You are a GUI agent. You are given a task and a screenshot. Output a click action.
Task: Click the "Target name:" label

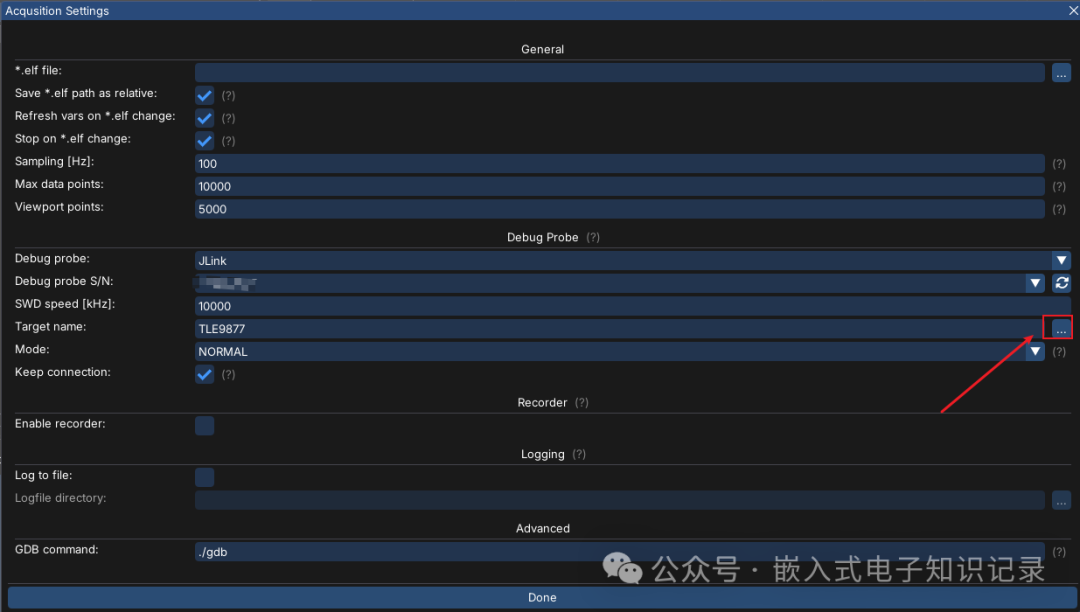pos(50,327)
